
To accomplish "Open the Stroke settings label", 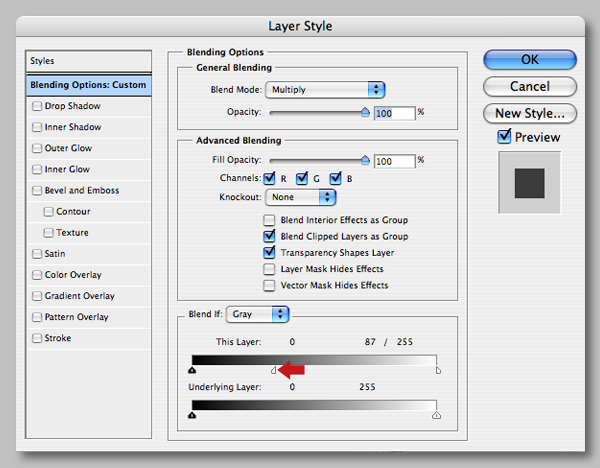I will point(58,338).
